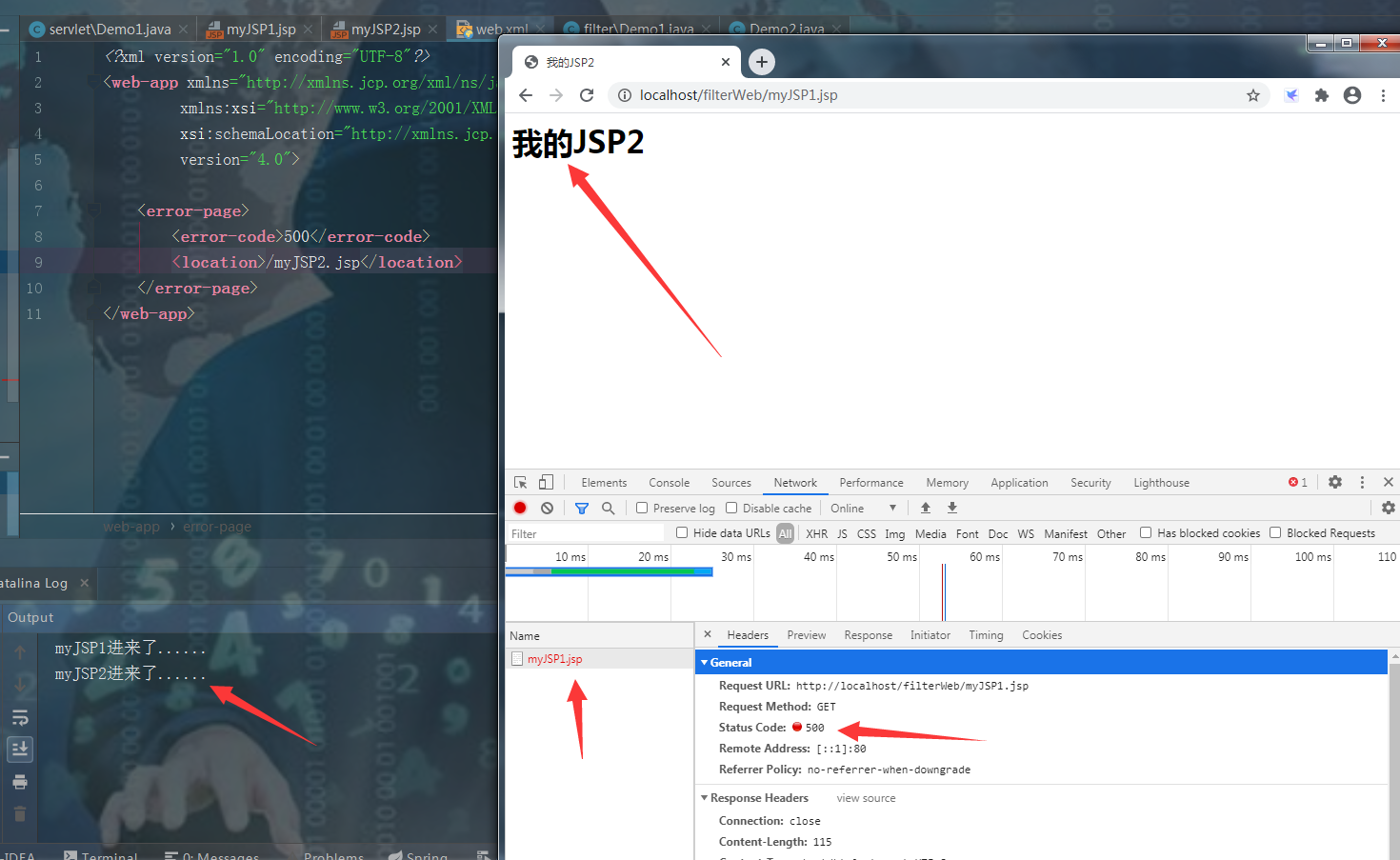Open a new Chrome tab
1400x860 pixels.
click(761, 62)
